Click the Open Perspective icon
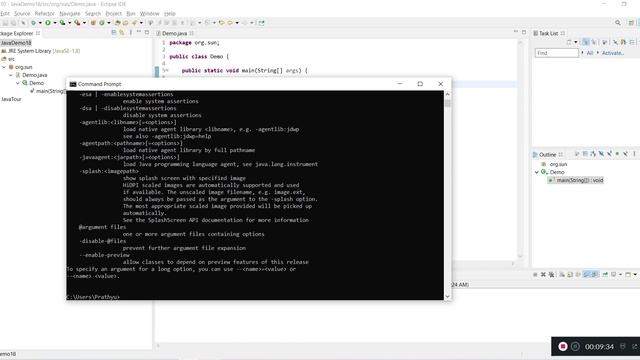640x360 pixels. 631,23
